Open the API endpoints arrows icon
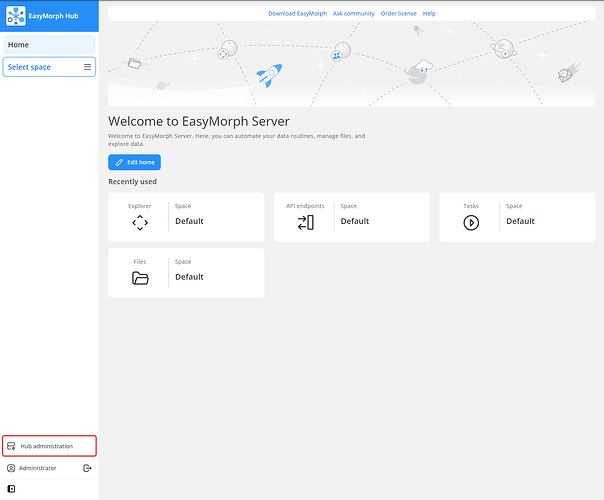604x500 pixels. pyautogui.click(x=305, y=223)
